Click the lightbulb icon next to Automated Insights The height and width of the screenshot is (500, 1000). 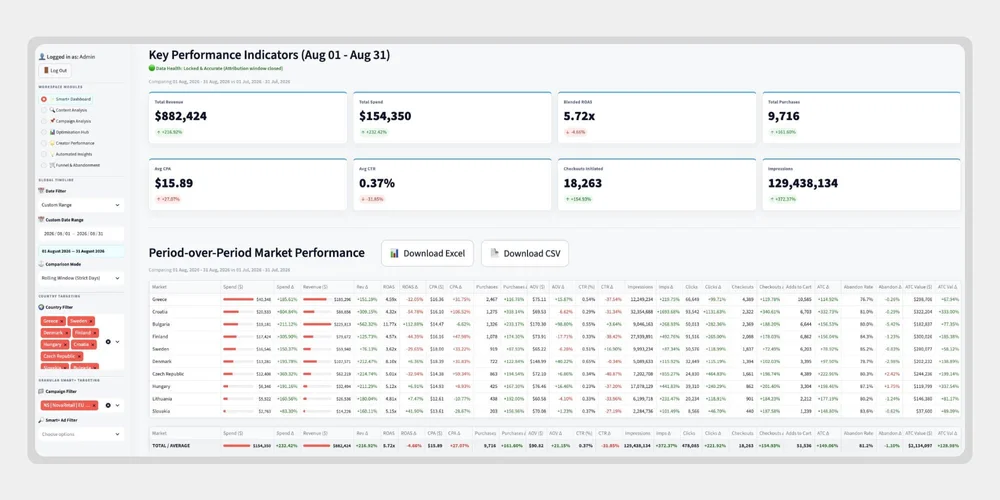53,154
